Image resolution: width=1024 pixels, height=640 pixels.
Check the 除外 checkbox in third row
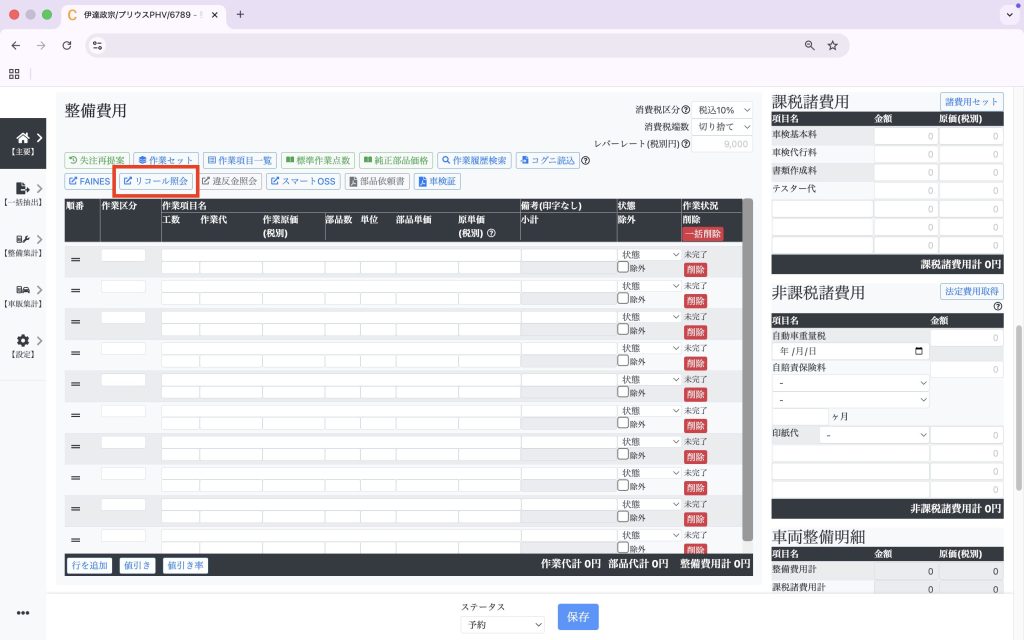(623, 329)
